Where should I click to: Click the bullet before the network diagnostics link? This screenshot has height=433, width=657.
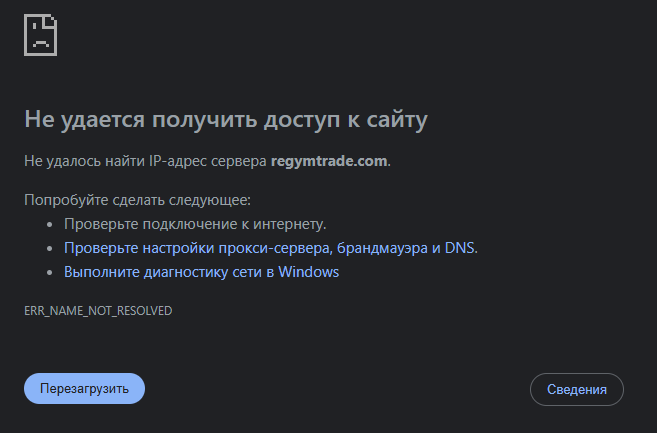click(50, 272)
